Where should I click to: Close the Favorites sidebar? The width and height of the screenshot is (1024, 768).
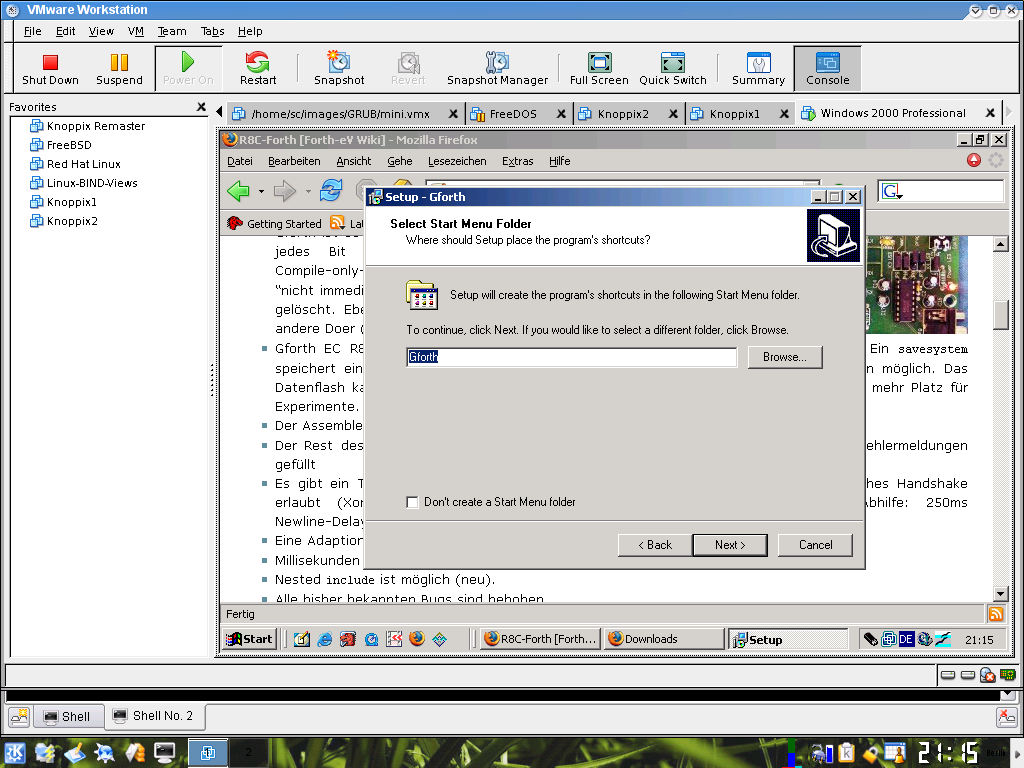[201, 106]
